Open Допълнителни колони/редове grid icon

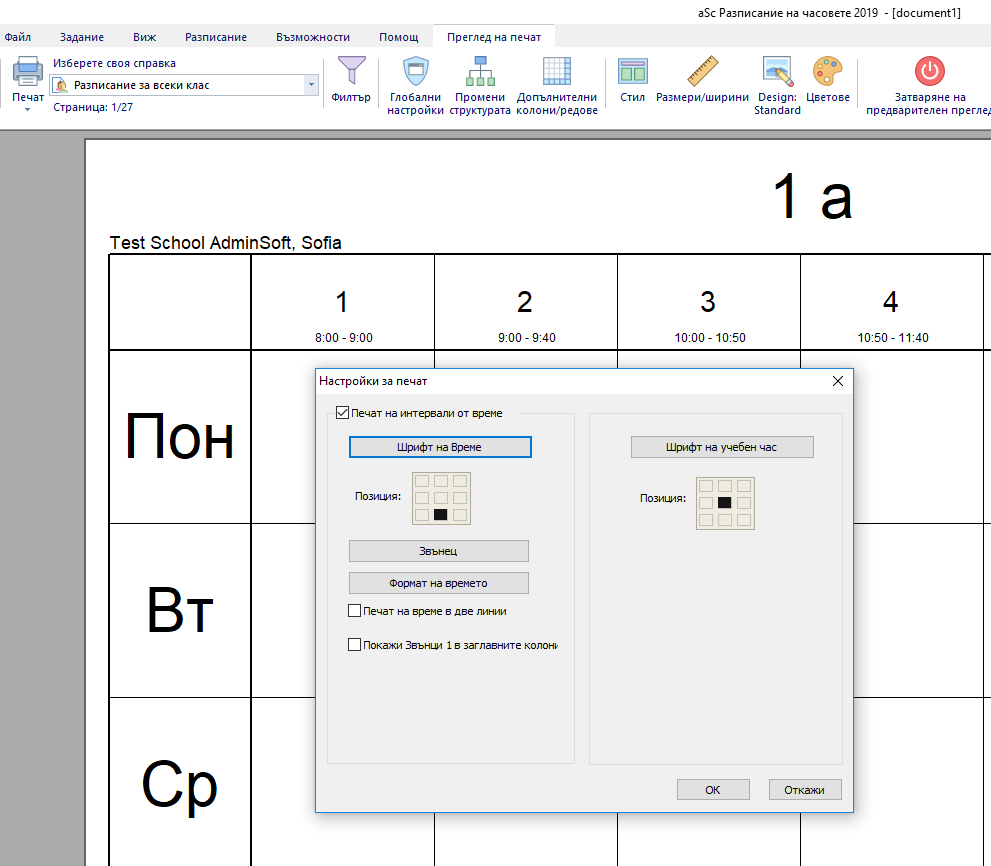pyautogui.click(x=557, y=72)
